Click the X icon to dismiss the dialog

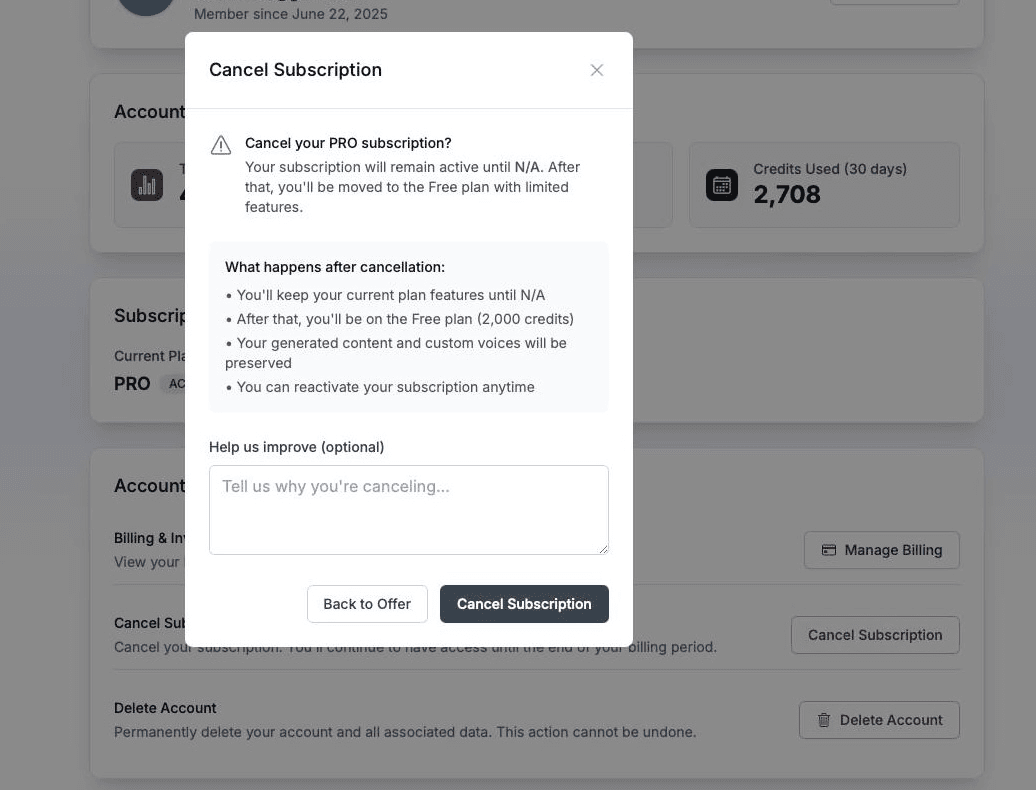click(x=597, y=70)
